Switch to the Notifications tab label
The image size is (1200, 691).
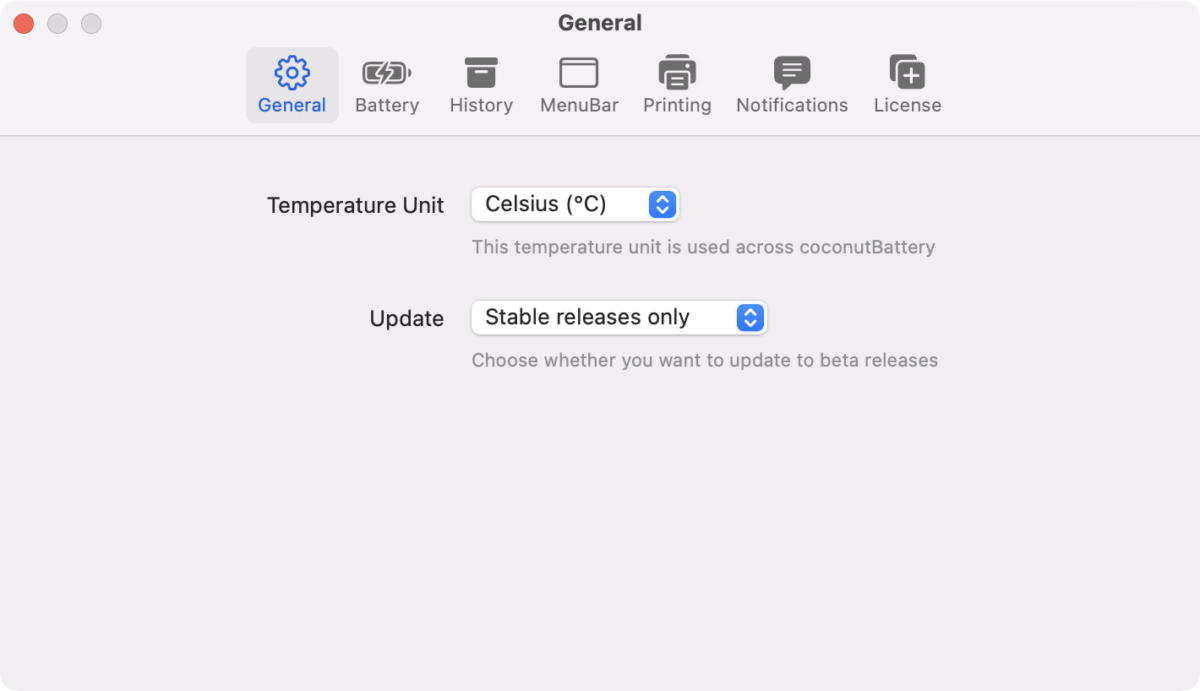(x=792, y=105)
